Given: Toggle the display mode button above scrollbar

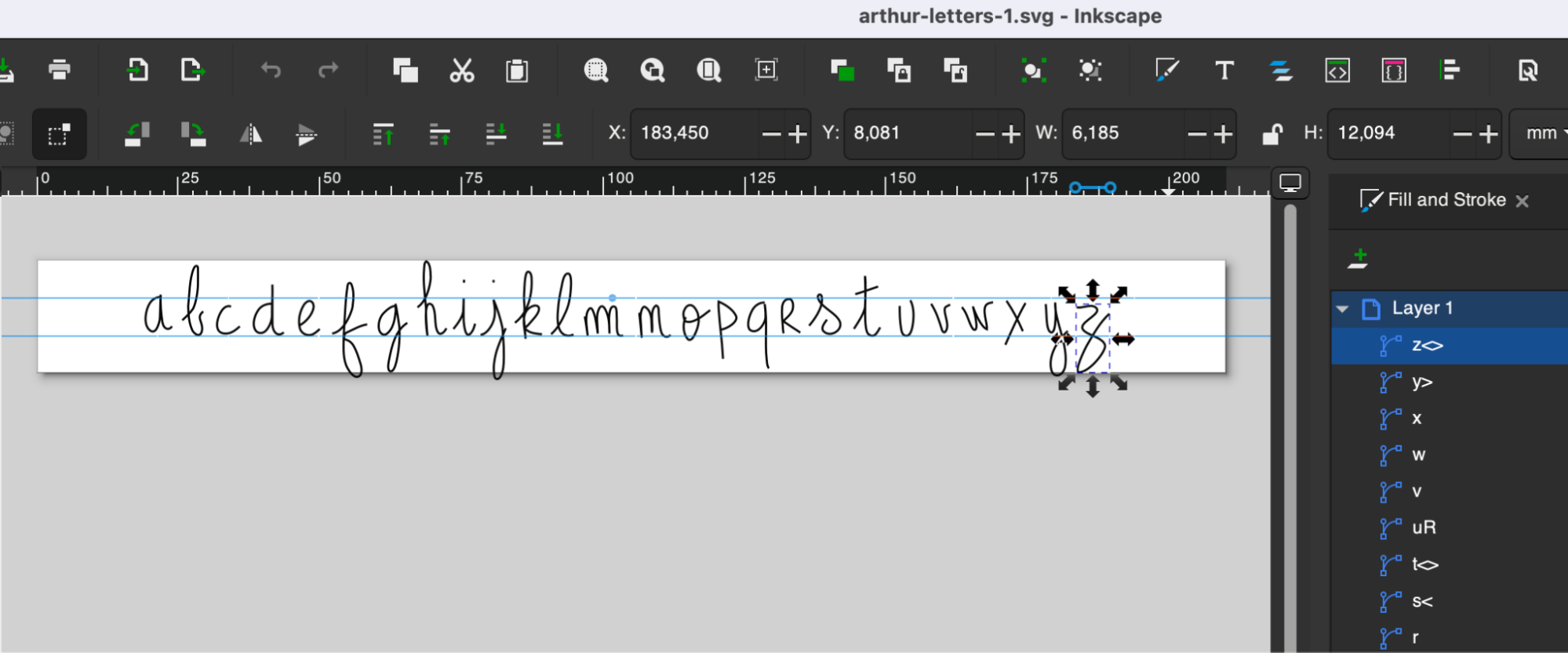Looking at the screenshot, I should tap(1290, 183).
